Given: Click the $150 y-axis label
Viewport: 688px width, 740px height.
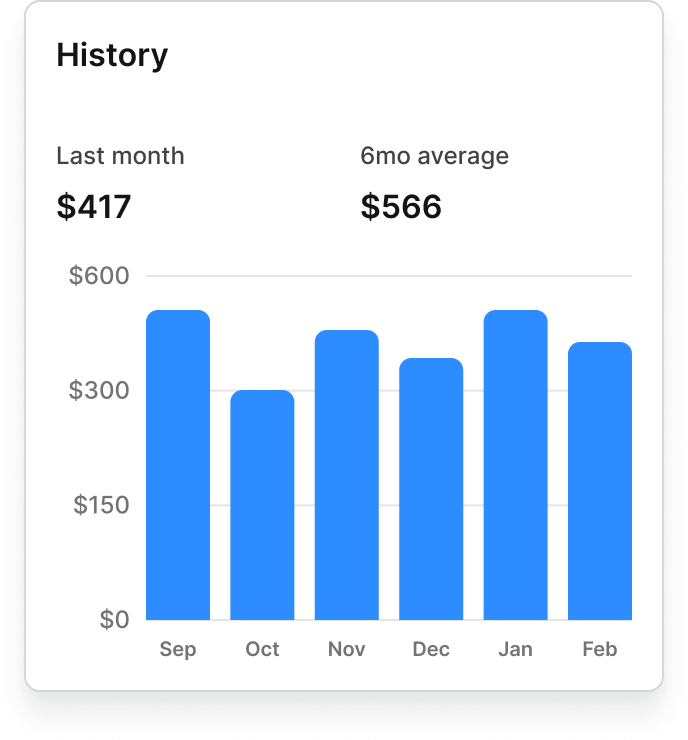Looking at the screenshot, I should (101, 505).
